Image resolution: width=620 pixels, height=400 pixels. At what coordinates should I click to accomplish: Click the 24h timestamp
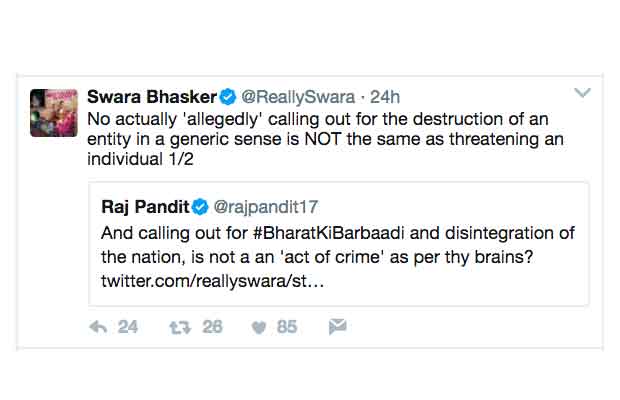coord(385,97)
